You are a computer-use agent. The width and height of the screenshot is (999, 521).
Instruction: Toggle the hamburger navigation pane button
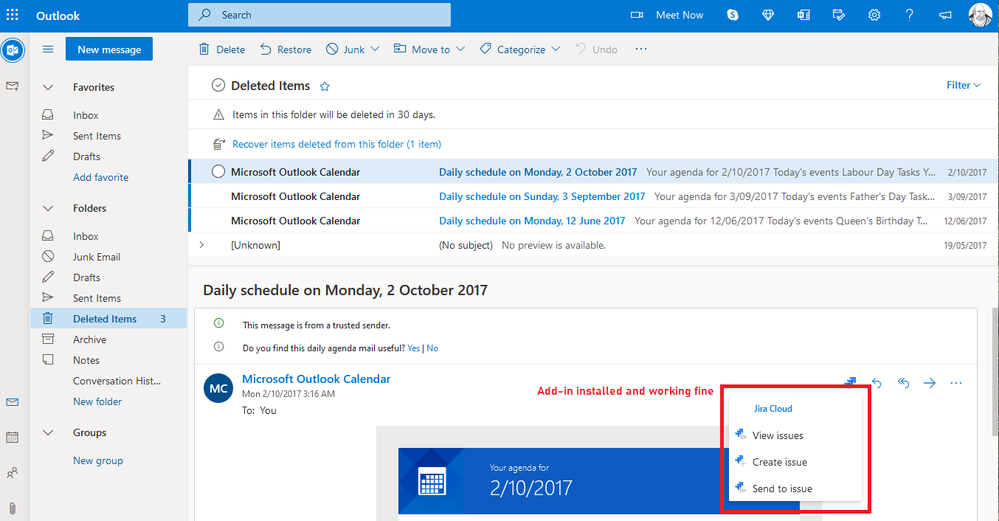pos(48,49)
